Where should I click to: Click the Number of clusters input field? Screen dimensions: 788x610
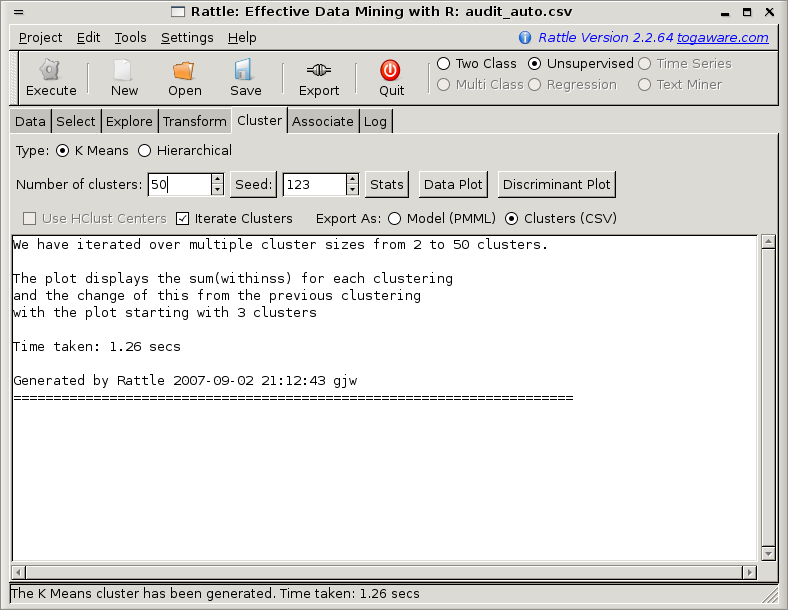(179, 184)
